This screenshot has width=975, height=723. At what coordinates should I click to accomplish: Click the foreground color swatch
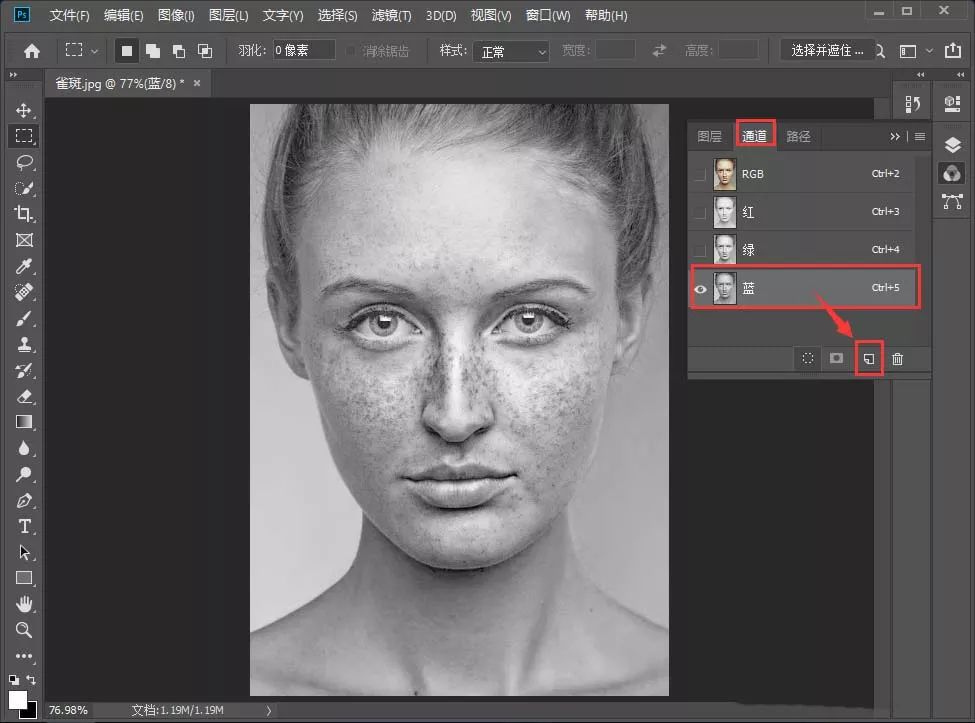(18, 699)
